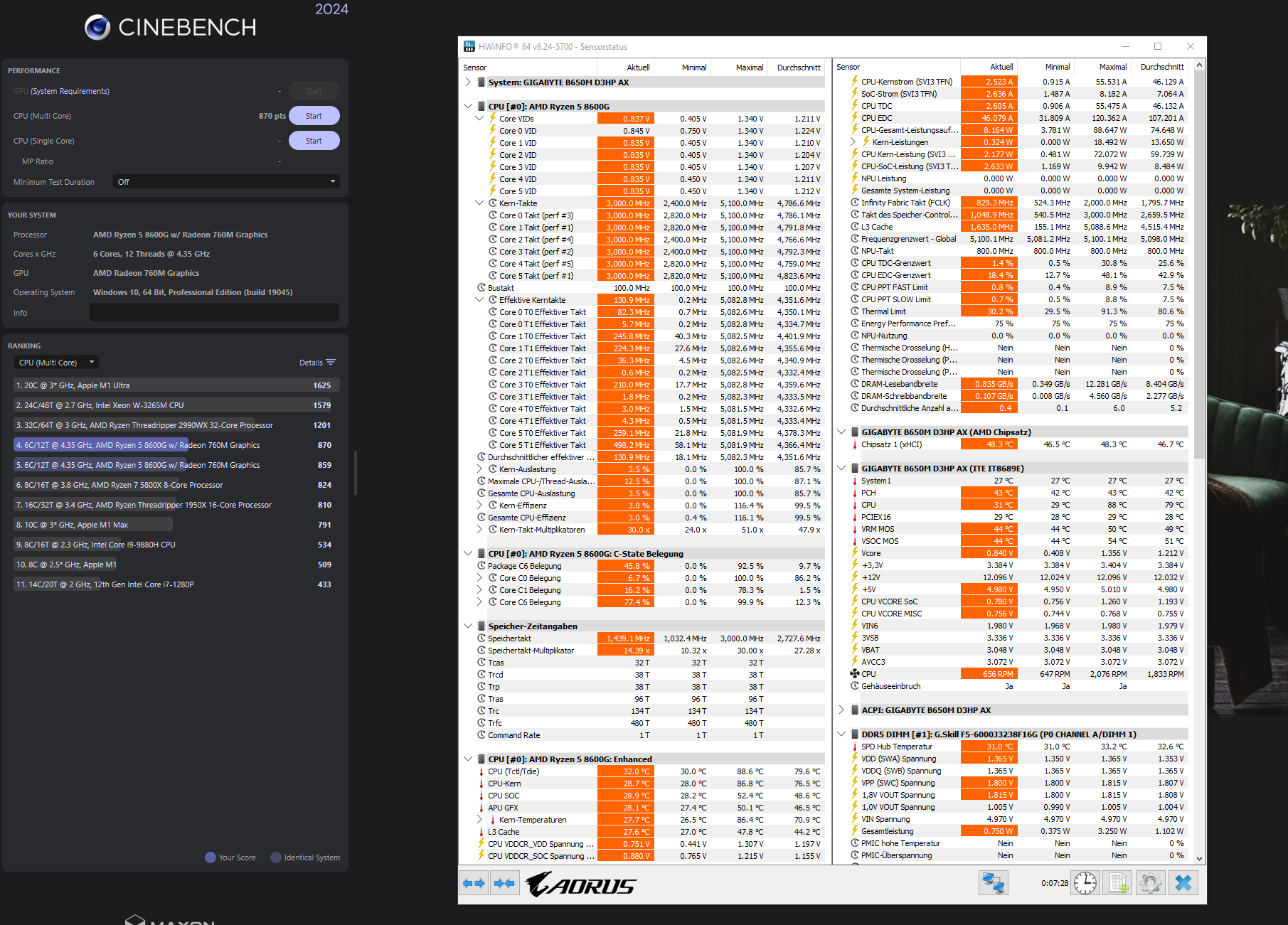The width and height of the screenshot is (1288, 925).
Task: Start the CPU (Multi Core) benchmark
Action: click(314, 116)
